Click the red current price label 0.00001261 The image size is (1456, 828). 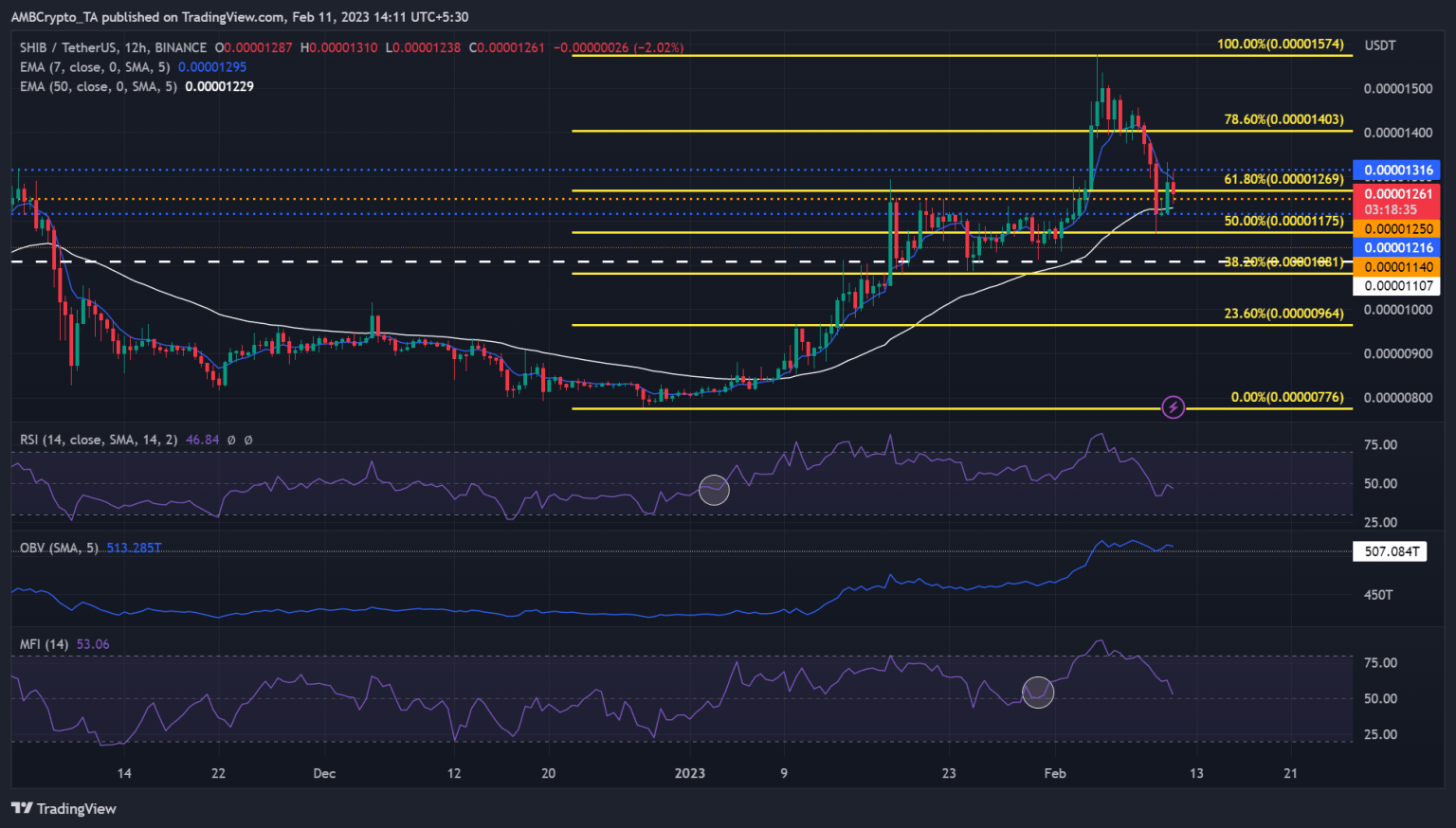tap(1398, 194)
